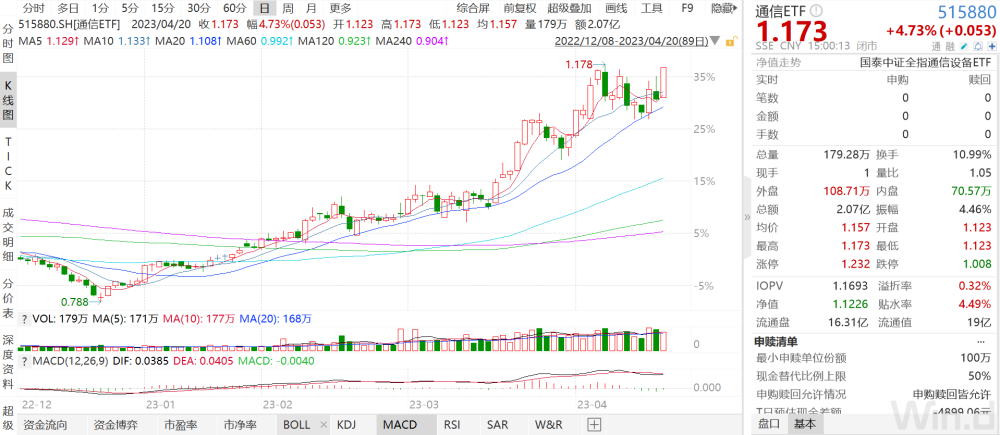
Task: Select the 60分 period
Action: tap(235, 8)
